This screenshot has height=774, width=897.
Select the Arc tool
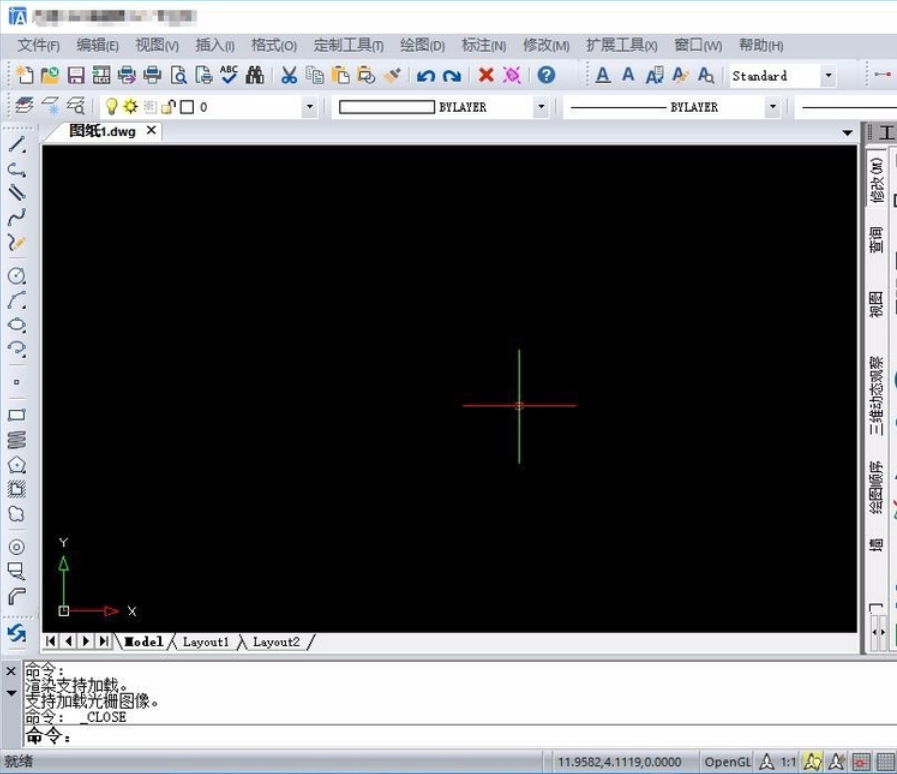pyautogui.click(x=17, y=300)
